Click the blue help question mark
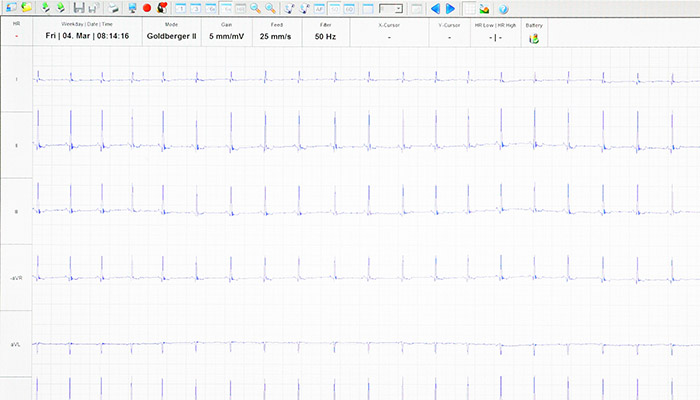Screen dimensions: 700x400 pyautogui.click(x=503, y=8)
